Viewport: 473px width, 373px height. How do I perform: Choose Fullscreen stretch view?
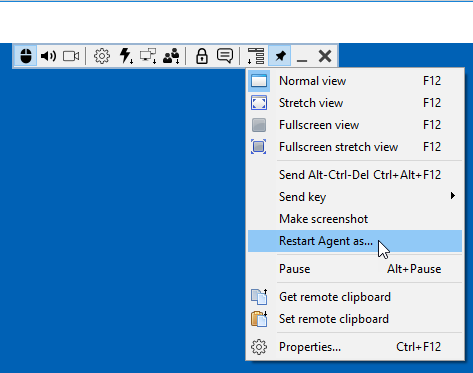point(355,147)
